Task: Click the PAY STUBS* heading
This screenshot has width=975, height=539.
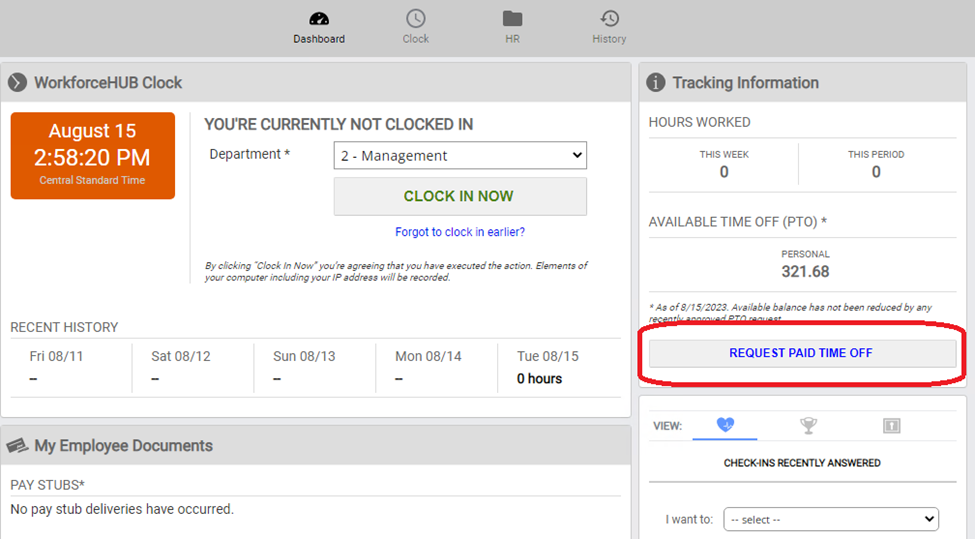Action: 47,485
